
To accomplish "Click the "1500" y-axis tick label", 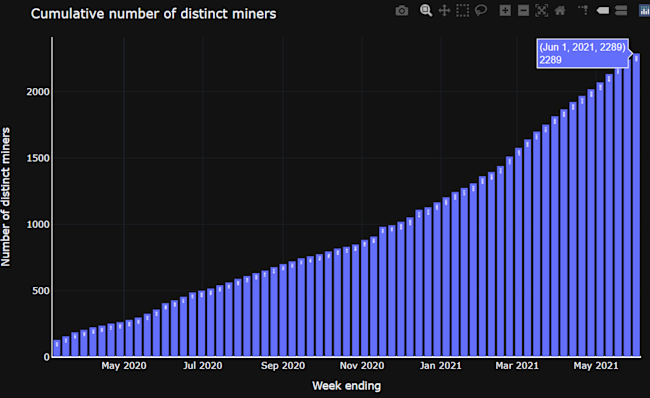I will click(x=38, y=158).
